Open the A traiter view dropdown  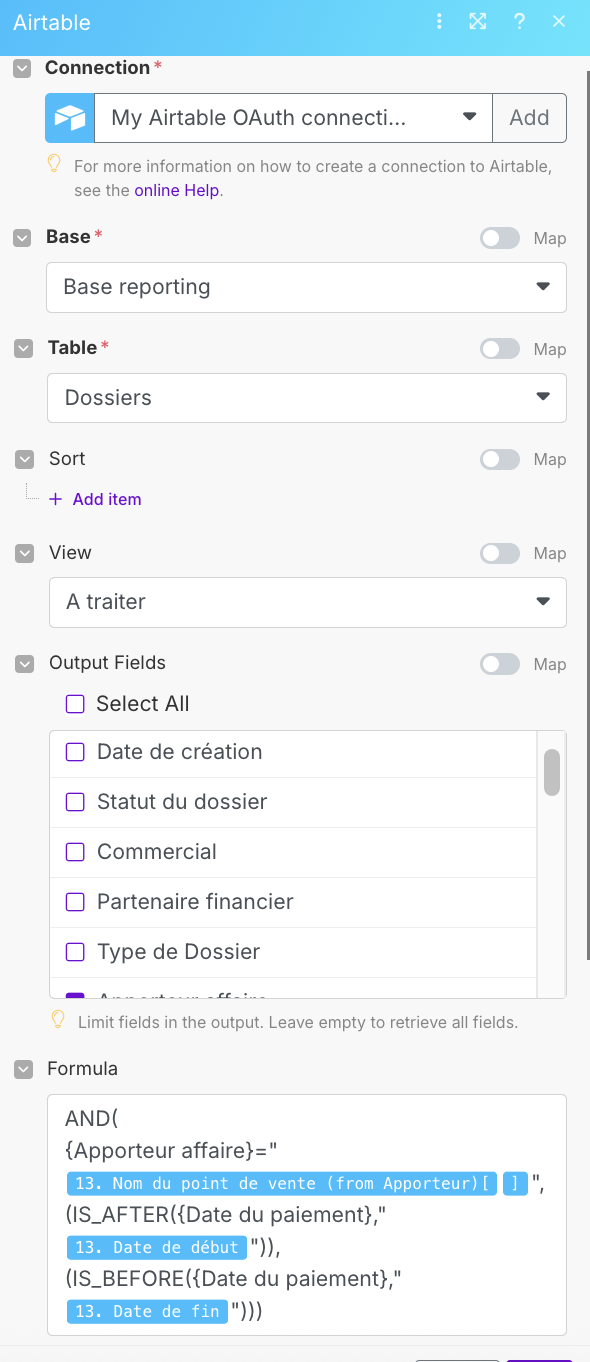[308, 602]
